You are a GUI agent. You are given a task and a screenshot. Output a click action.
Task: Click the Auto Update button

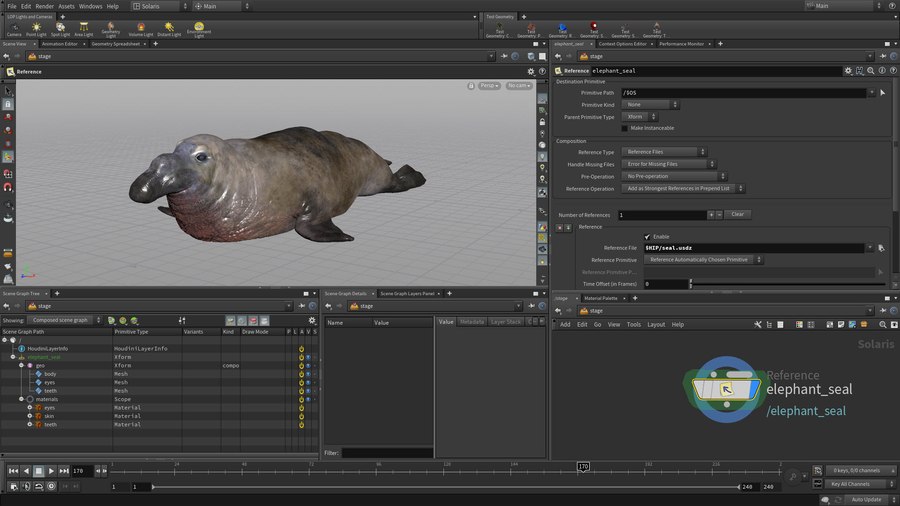867,500
